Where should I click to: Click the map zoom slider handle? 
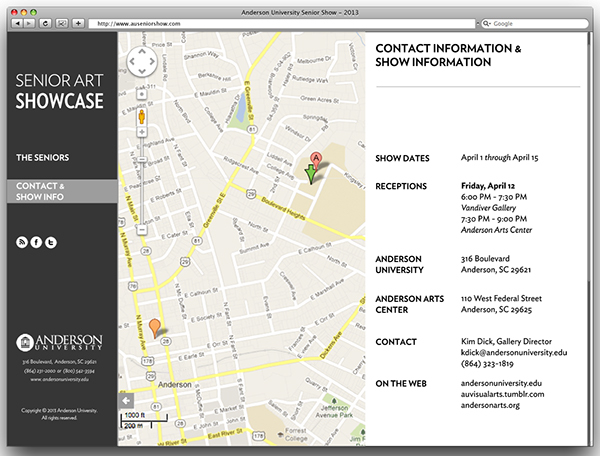(142, 159)
